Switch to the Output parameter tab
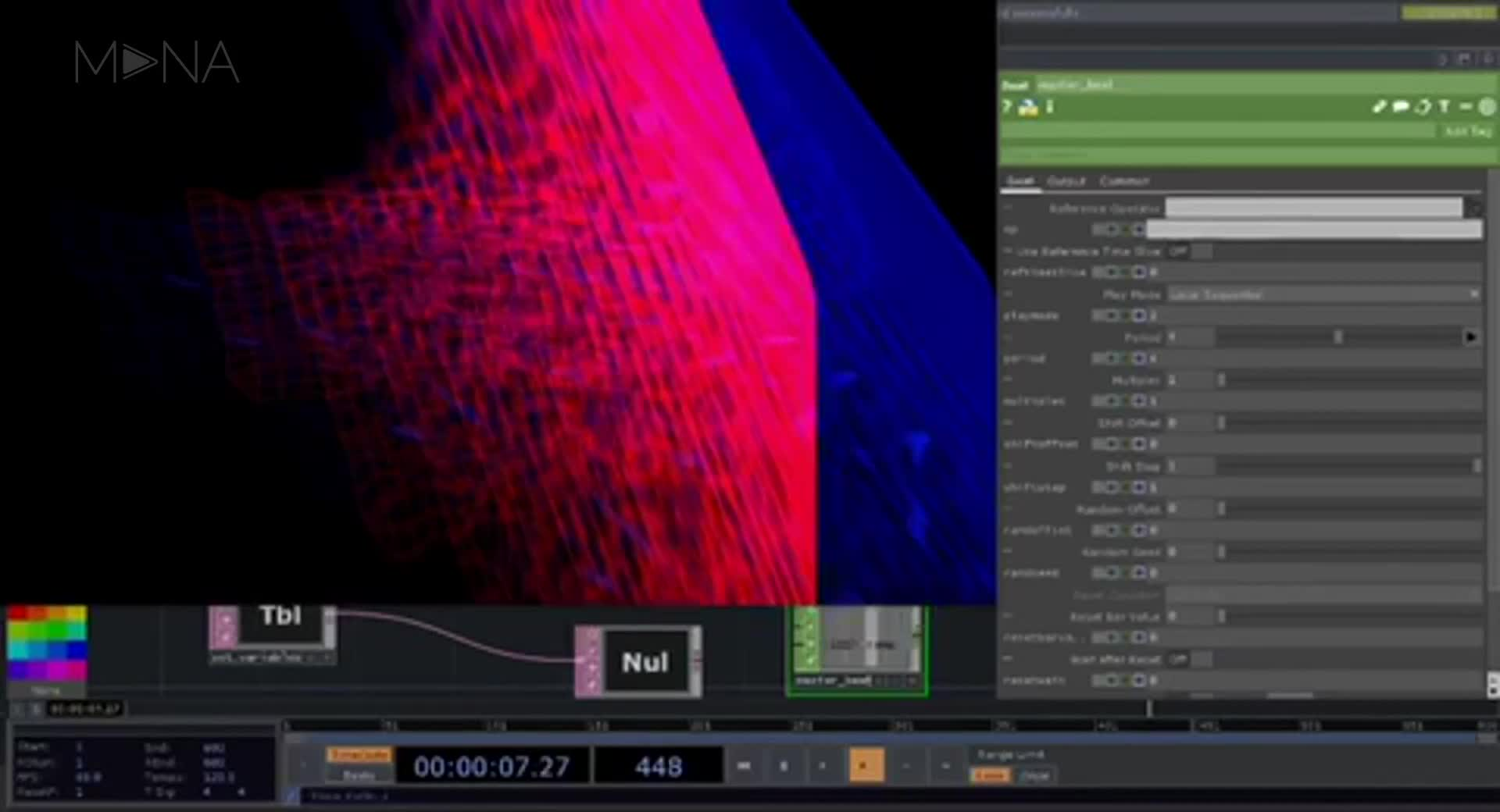The height and width of the screenshot is (812, 1500). click(x=1066, y=181)
